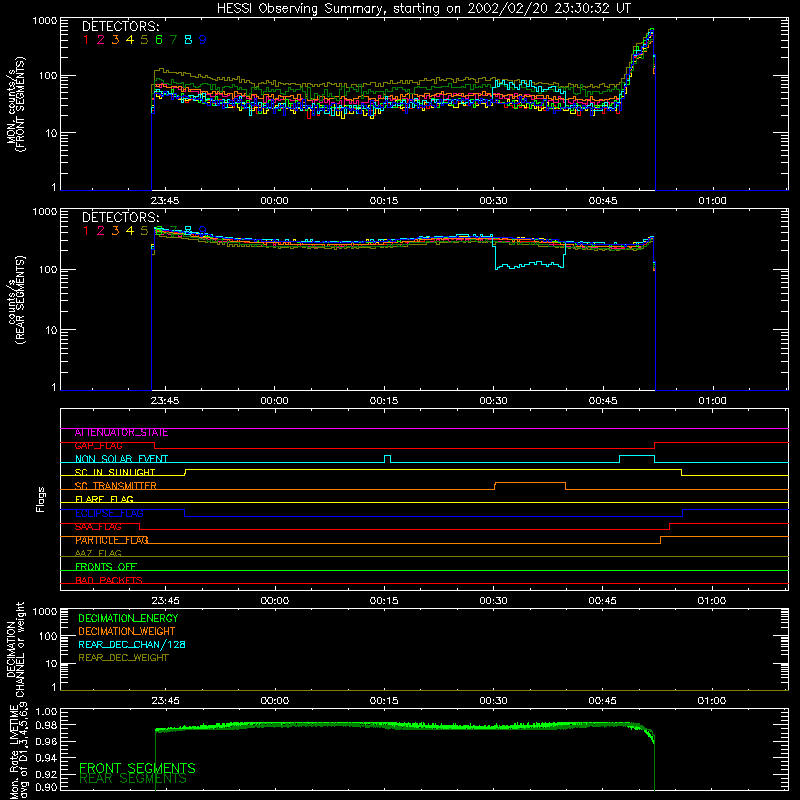Click the 01:00 time label under the decimation plot
This screenshot has width=800, height=800.
(712, 701)
